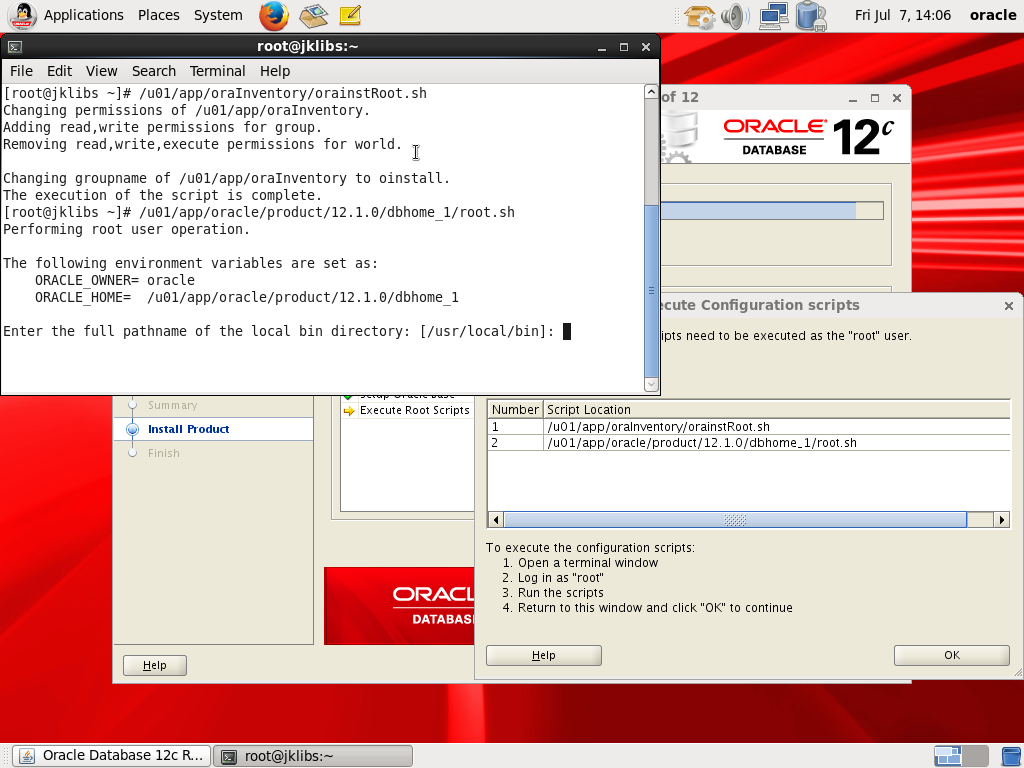This screenshot has height=768, width=1024.
Task: Click OK in the configuration scripts dialog
Action: pos(952,655)
